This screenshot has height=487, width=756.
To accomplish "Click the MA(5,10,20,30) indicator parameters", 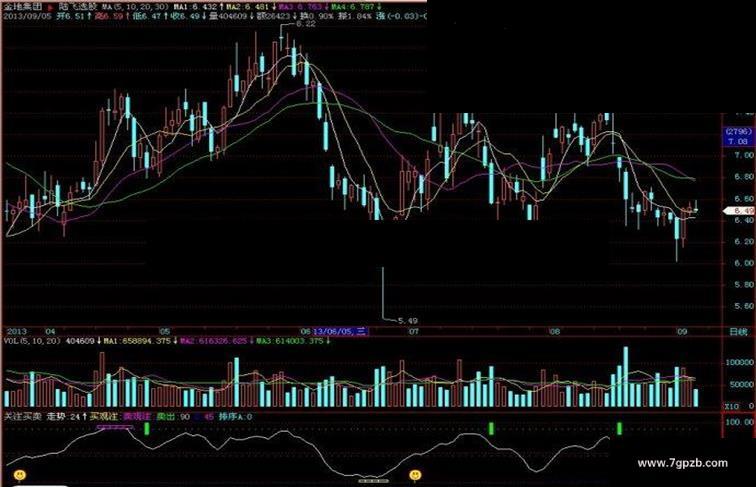I will 135,7.
